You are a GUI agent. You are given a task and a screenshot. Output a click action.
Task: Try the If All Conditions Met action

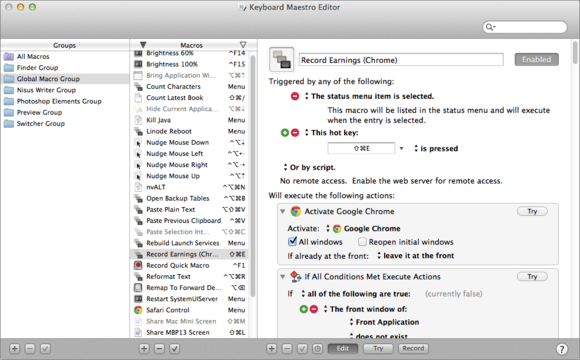[x=532, y=276]
